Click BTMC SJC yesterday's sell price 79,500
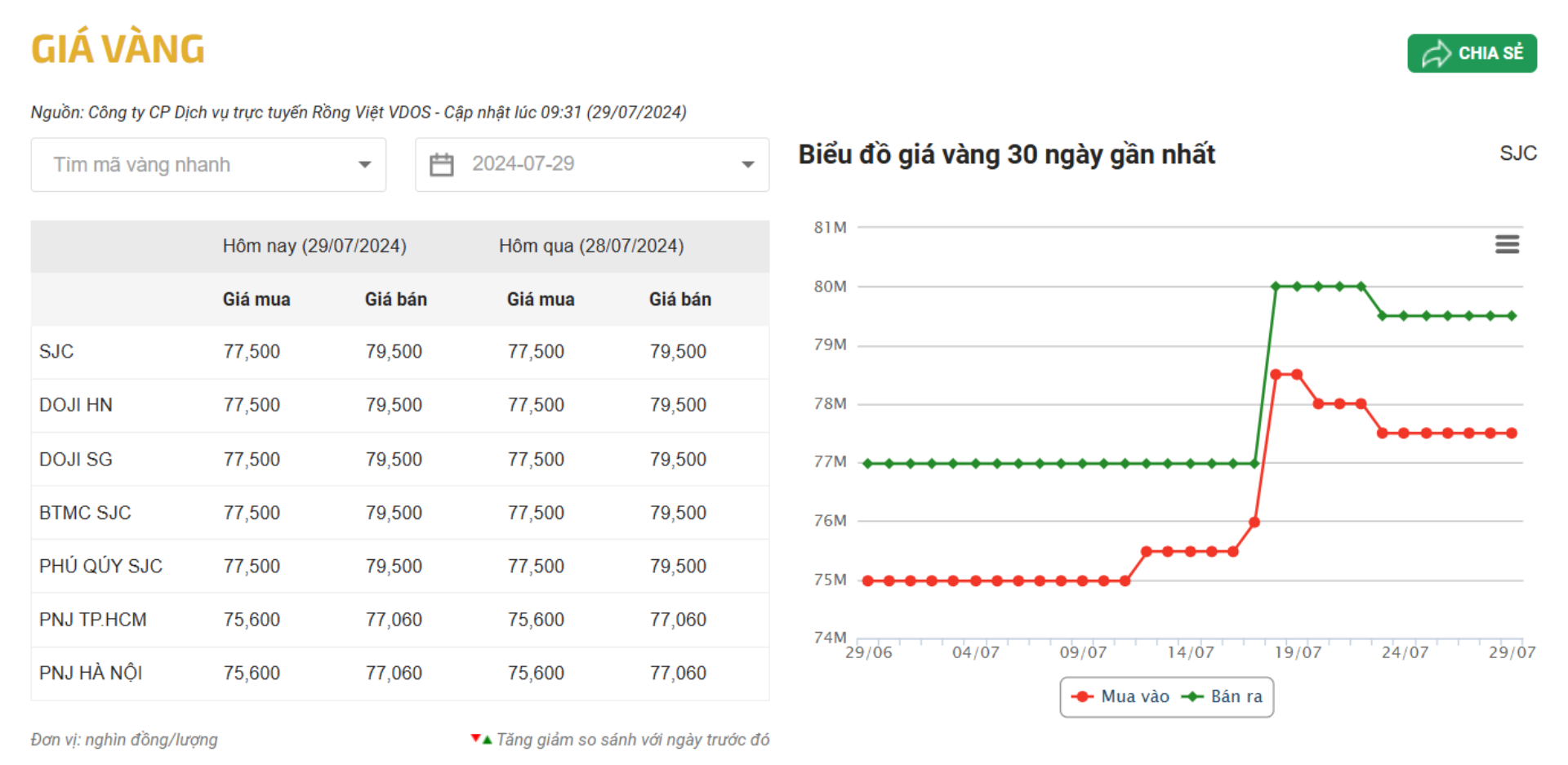The image size is (1568, 765). [x=678, y=513]
